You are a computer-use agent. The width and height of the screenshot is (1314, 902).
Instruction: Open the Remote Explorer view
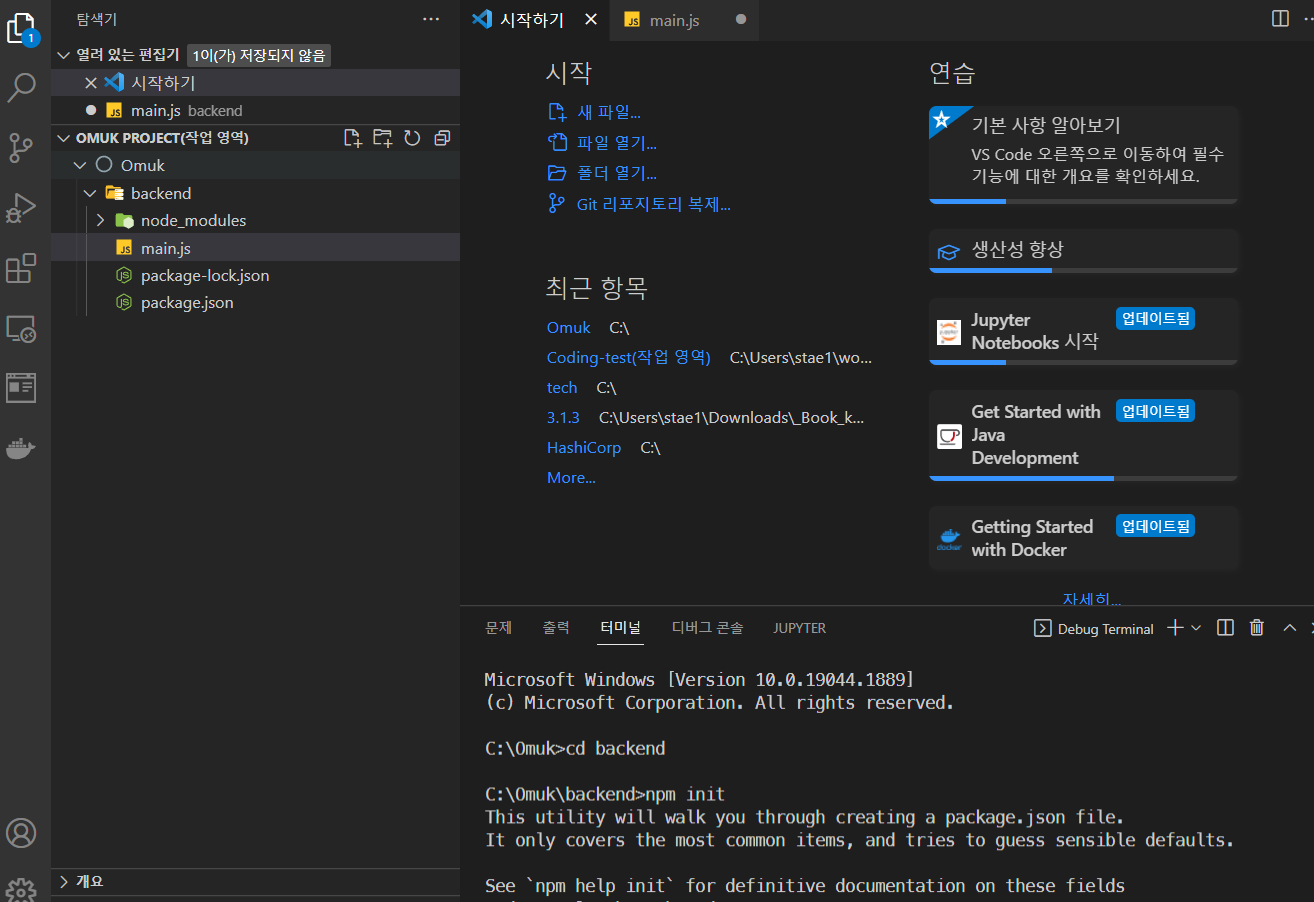click(22, 328)
